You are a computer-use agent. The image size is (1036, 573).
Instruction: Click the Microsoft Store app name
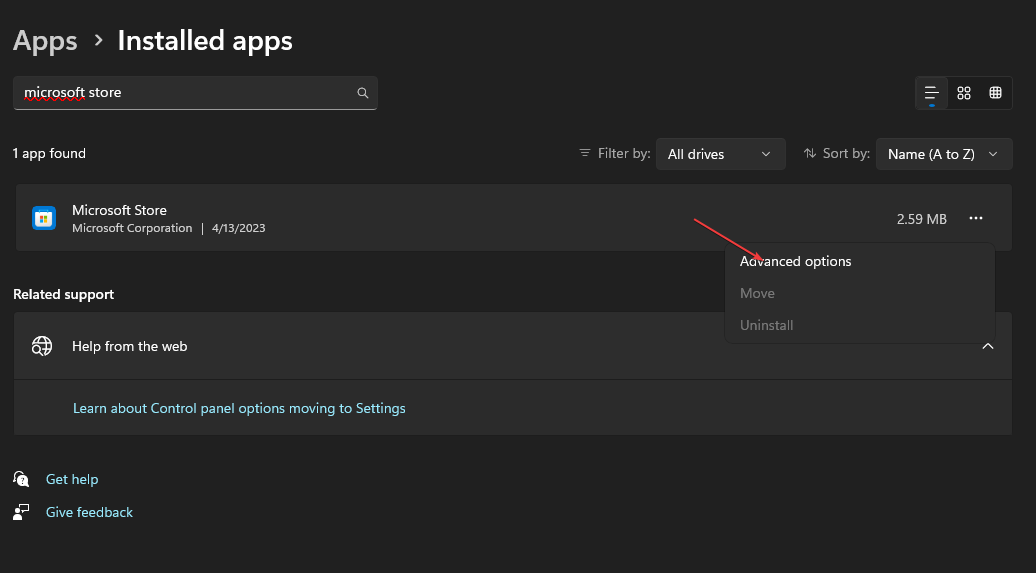point(119,210)
